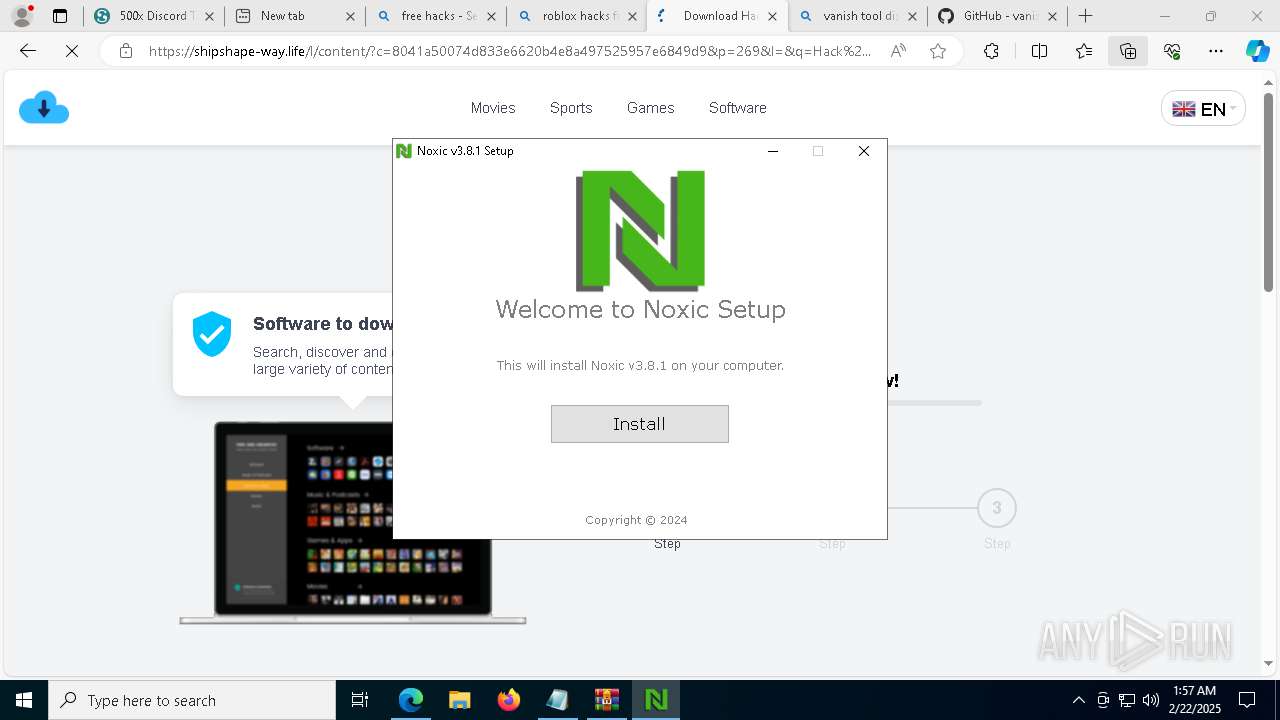
Task: Open the volume control tray icon
Action: click(1150, 700)
